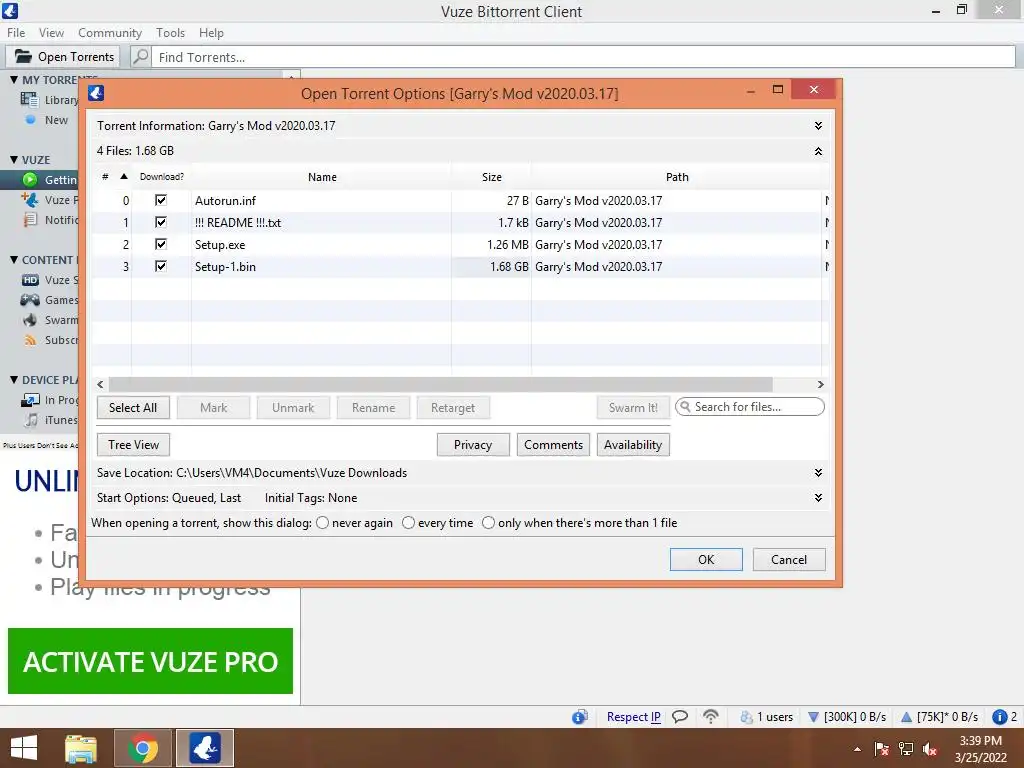Collapse the 4 Files section
The height and width of the screenshot is (768, 1024).
818,151
